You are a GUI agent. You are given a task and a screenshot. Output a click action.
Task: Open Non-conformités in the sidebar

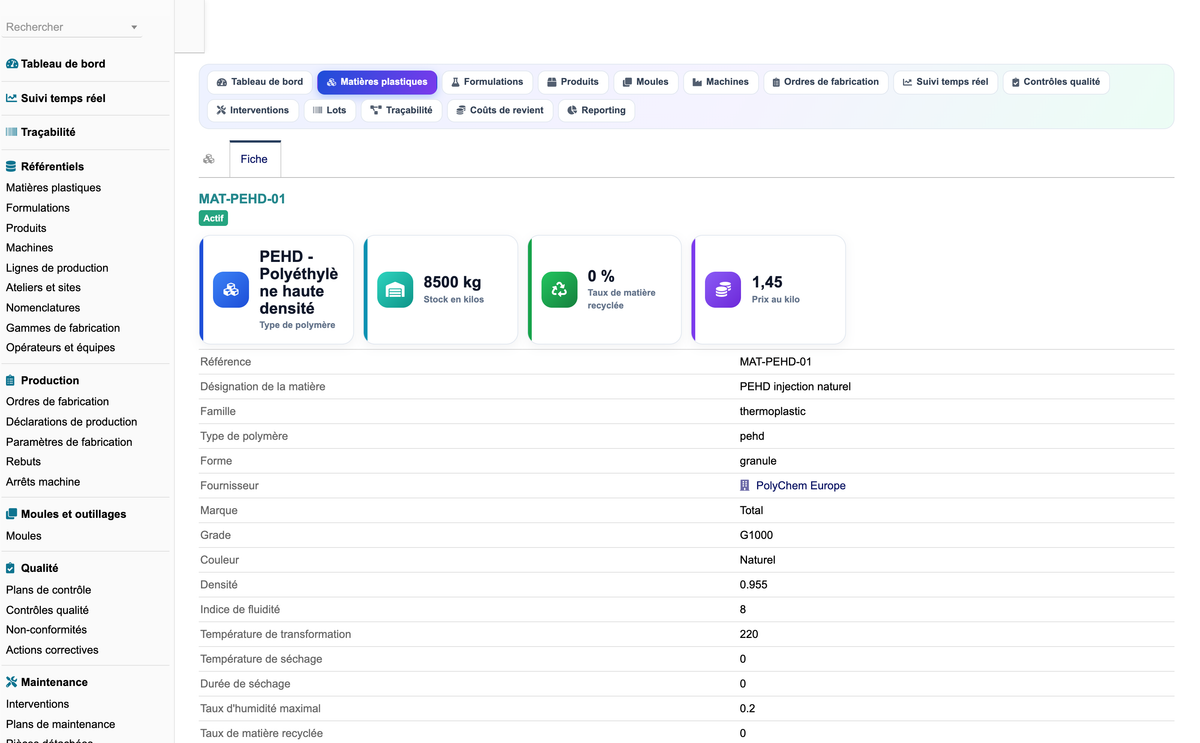click(46, 630)
